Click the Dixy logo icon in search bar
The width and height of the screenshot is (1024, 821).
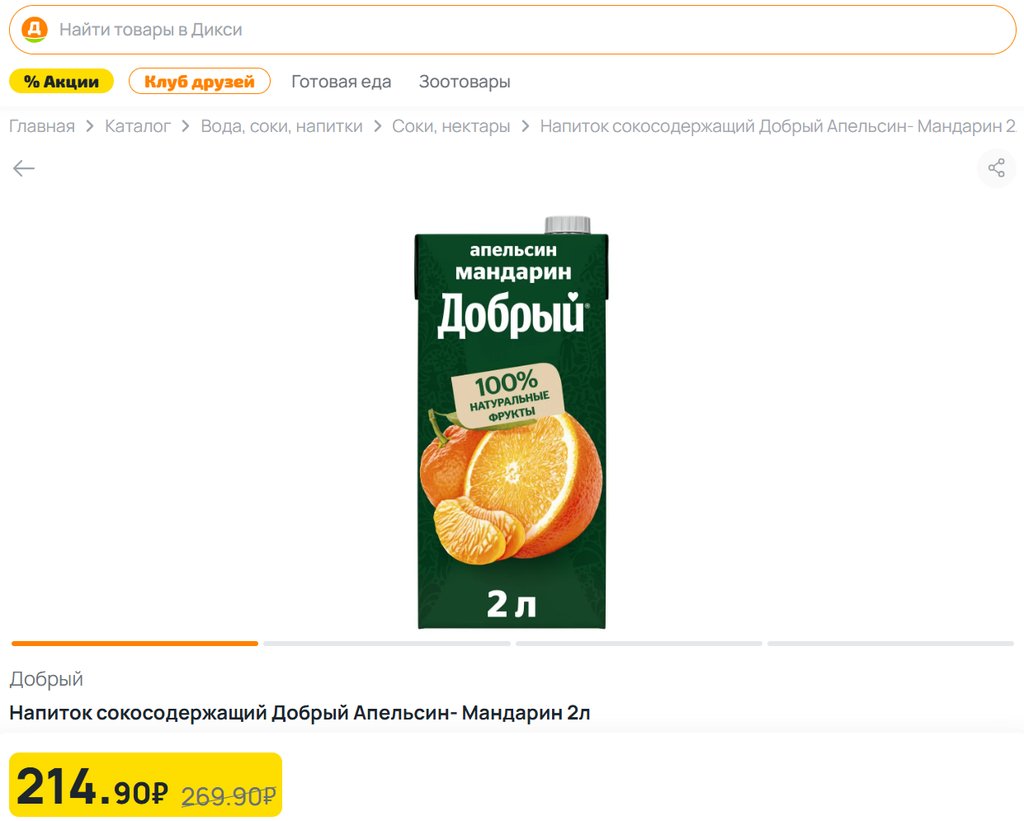[35, 30]
